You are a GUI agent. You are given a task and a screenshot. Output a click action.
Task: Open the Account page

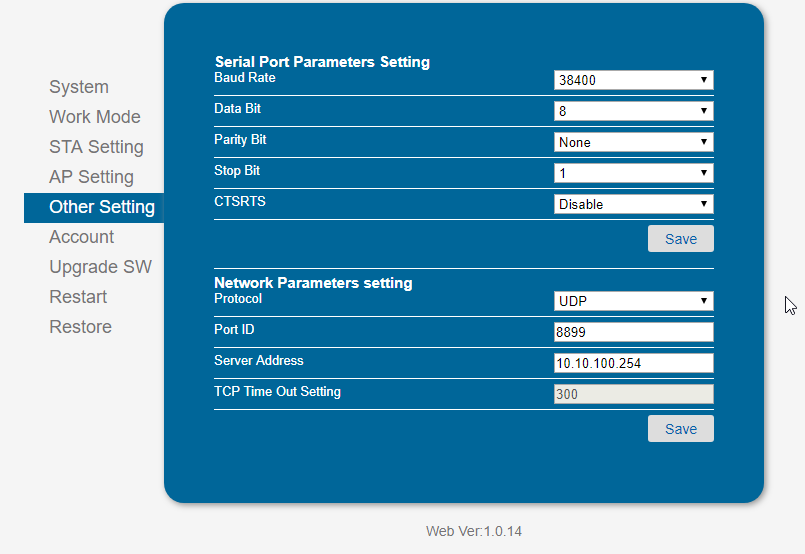pyautogui.click(x=82, y=237)
